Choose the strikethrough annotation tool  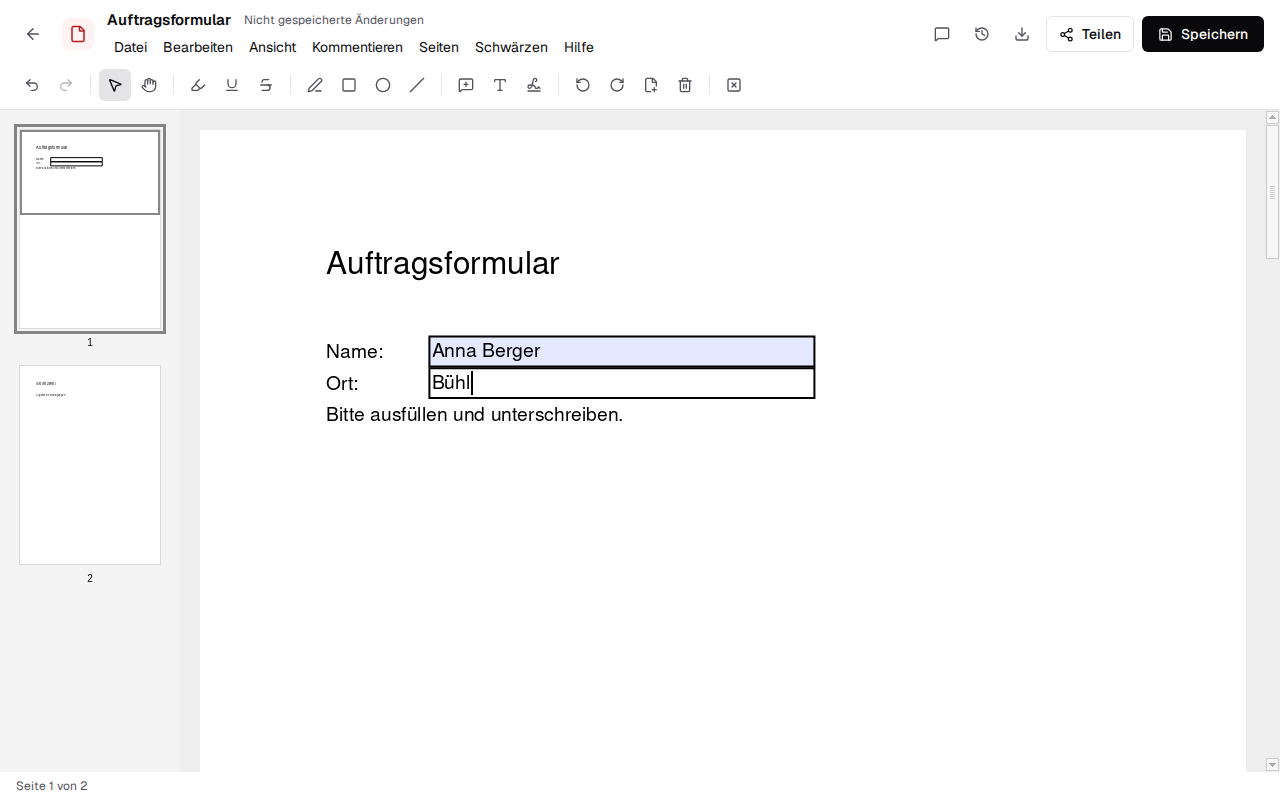[x=266, y=85]
